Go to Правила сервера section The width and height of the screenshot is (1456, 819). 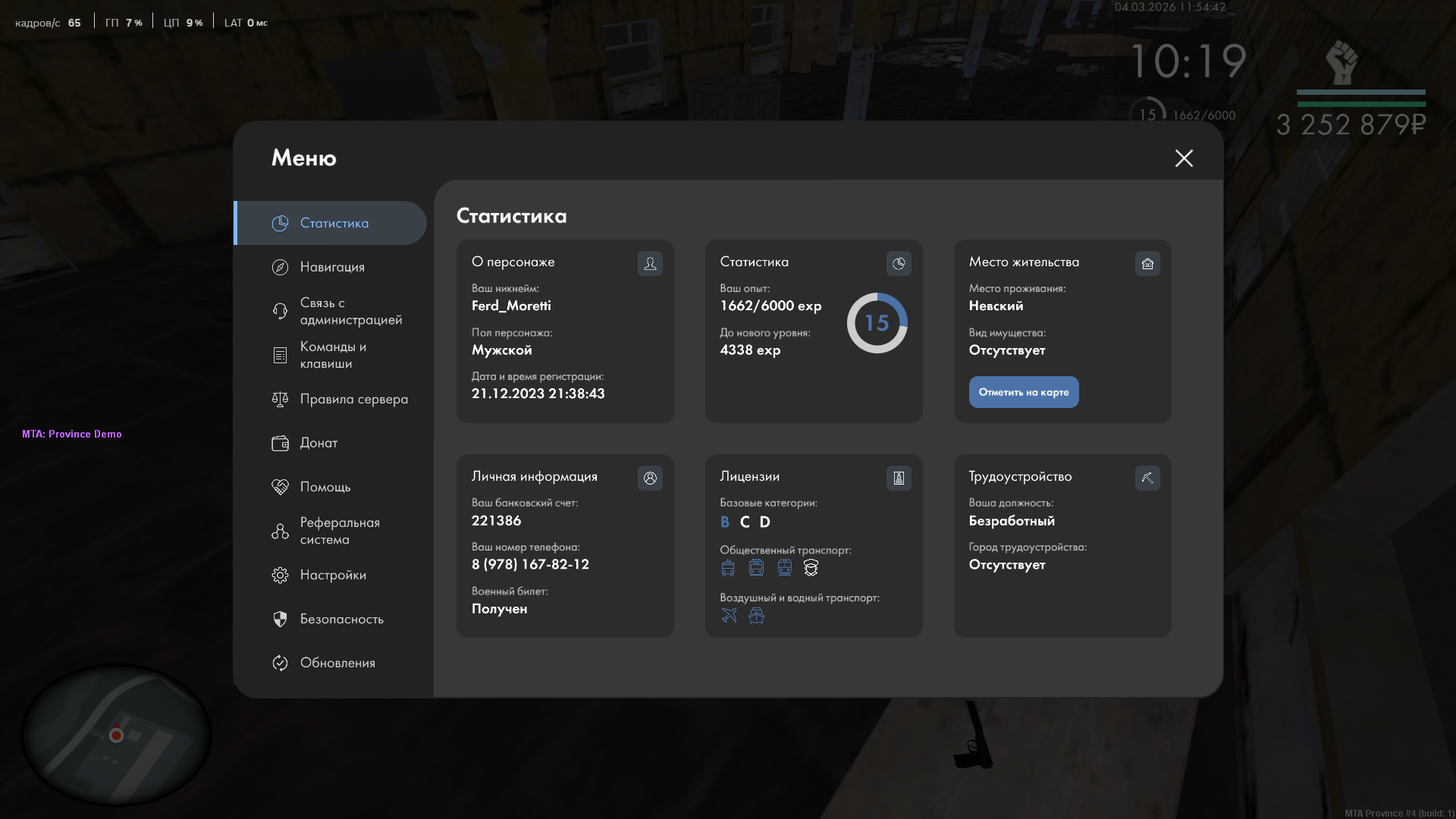pyautogui.click(x=353, y=399)
